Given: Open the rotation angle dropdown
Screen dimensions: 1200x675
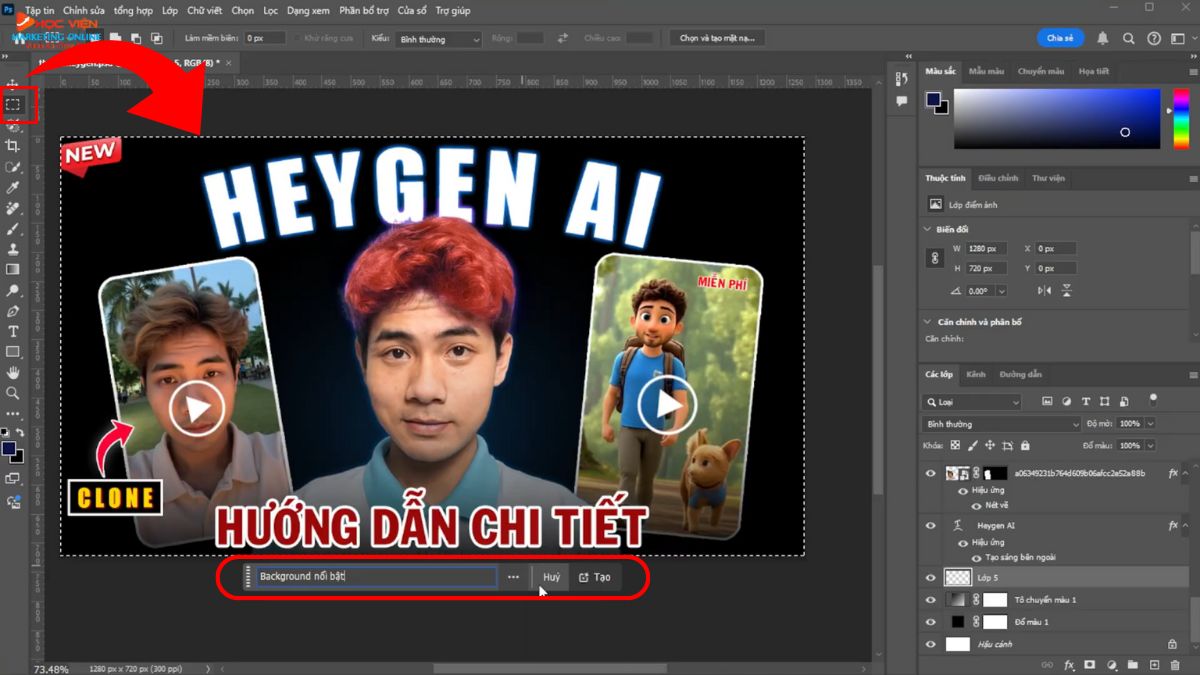Looking at the screenshot, I should 1001,291.
